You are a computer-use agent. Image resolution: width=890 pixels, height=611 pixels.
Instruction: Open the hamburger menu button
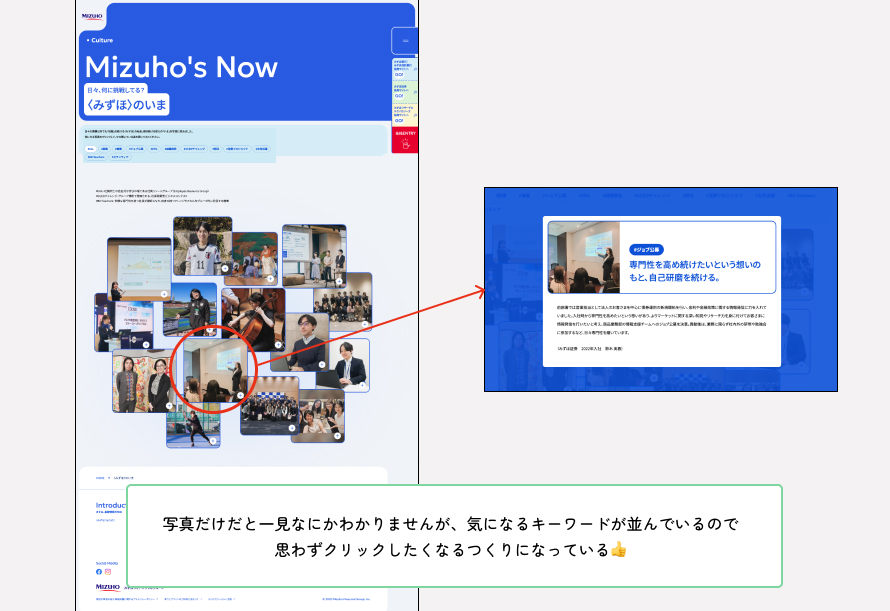coord(404,41)
